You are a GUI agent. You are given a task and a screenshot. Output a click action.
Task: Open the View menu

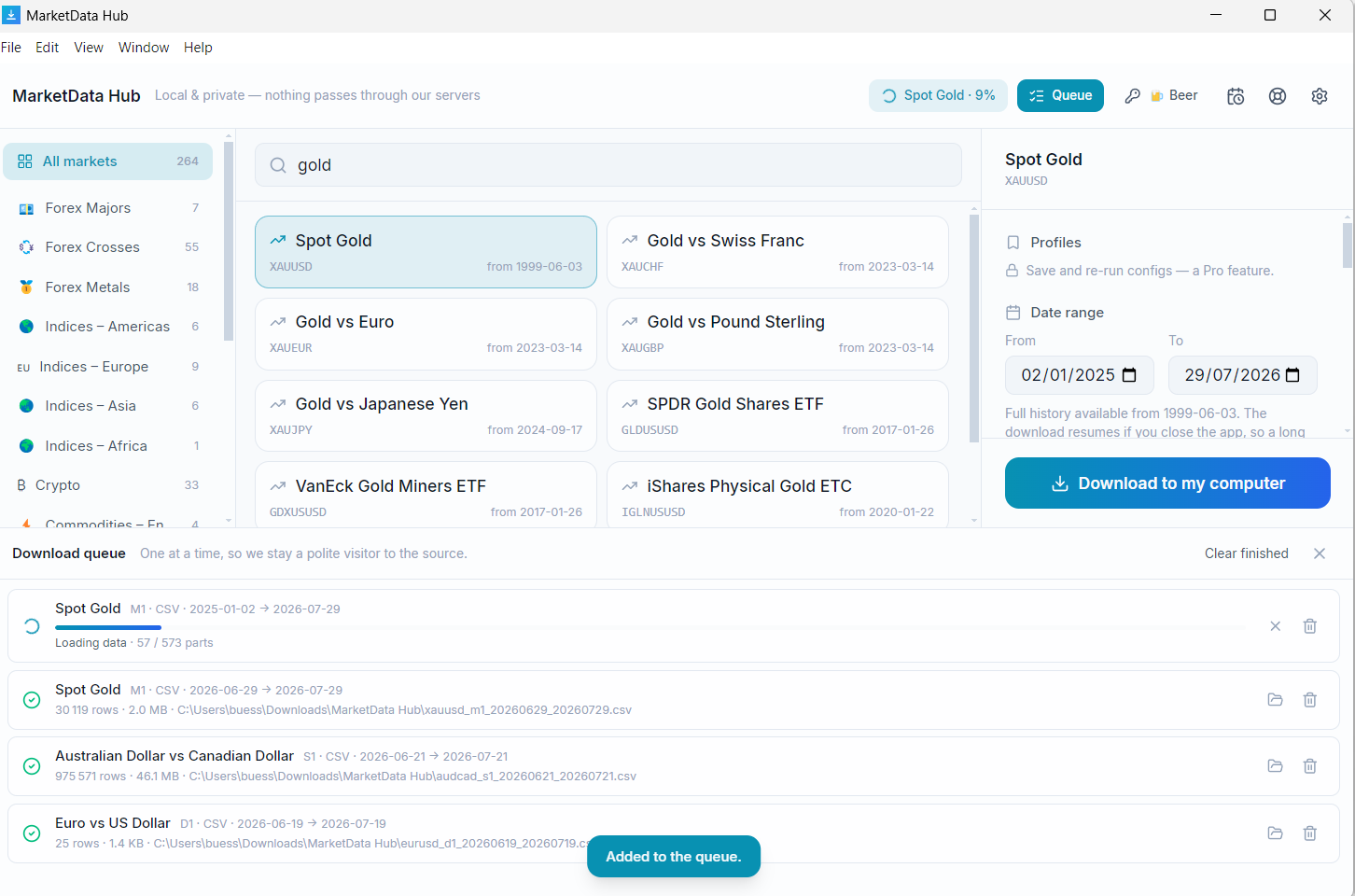(x=89, y=48)
